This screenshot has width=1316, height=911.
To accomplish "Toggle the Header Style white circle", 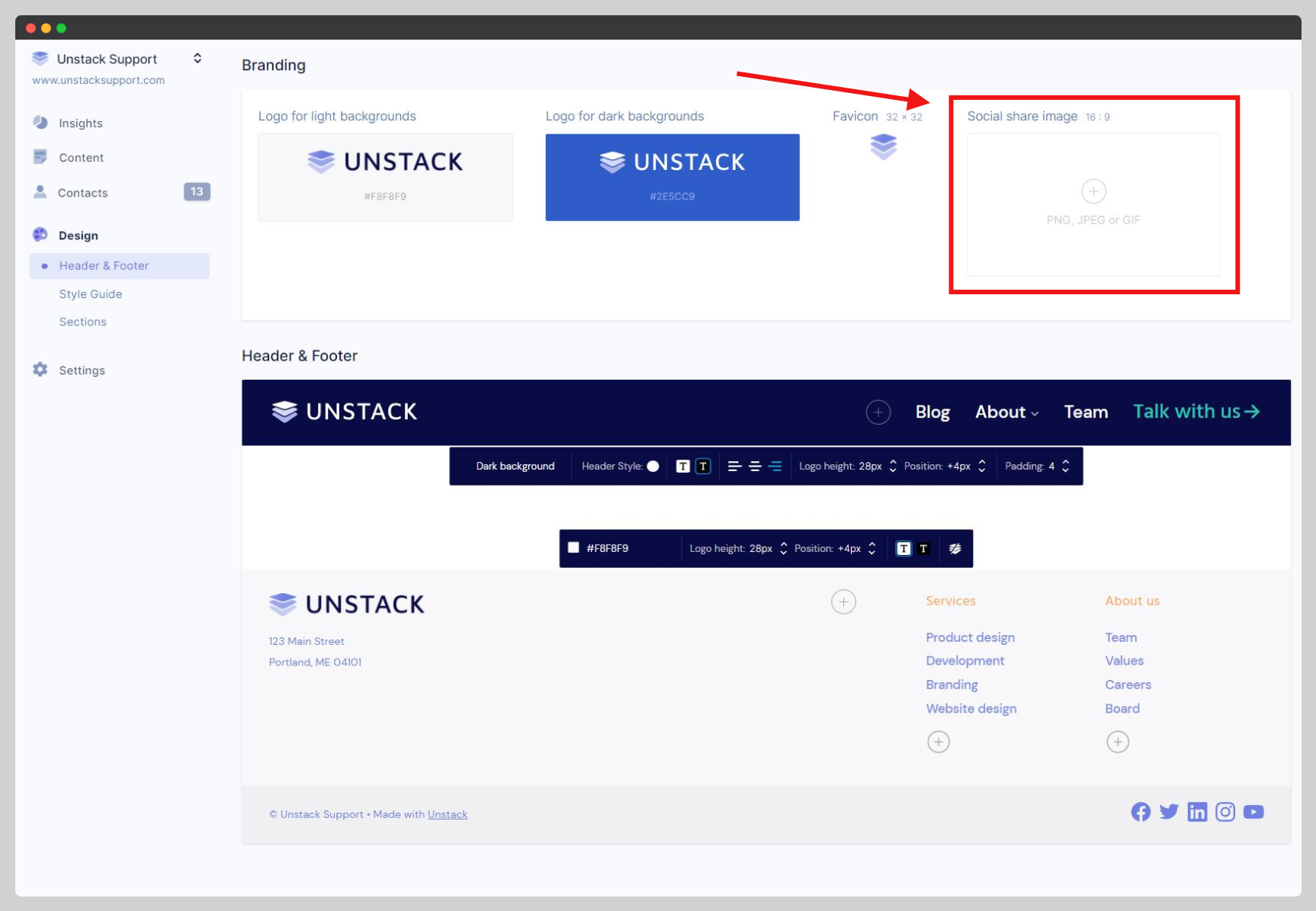I will click(x=653, y=467).
